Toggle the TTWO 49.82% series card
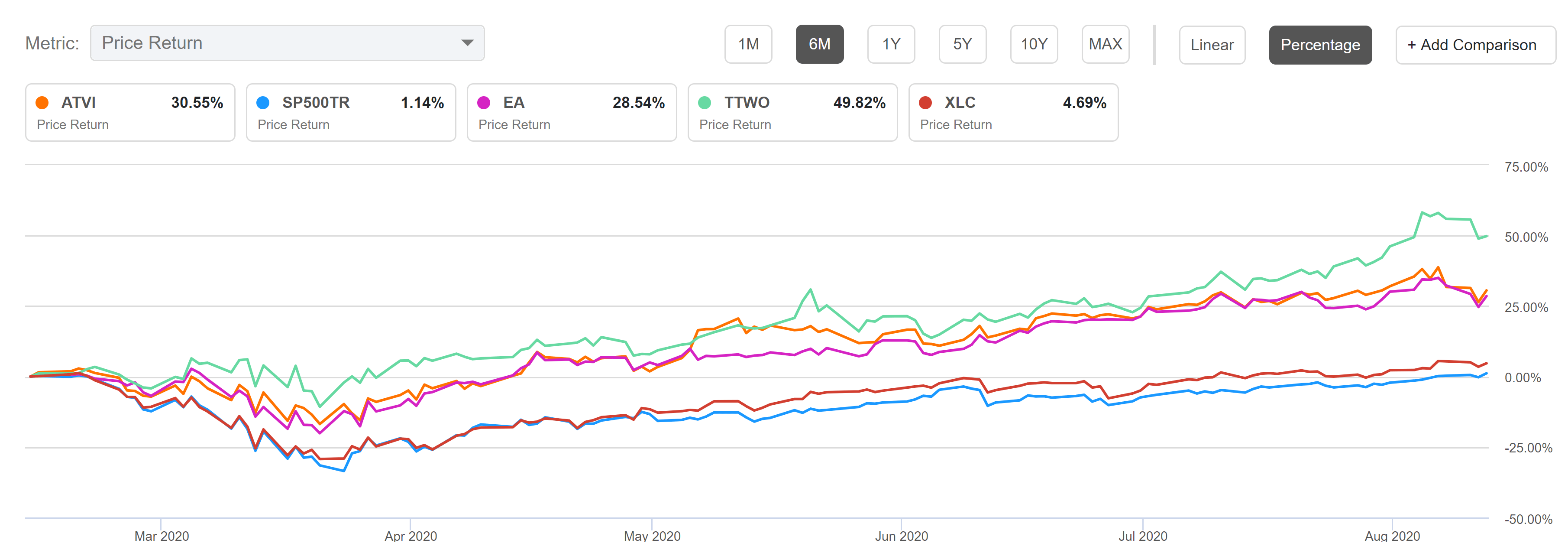1568x556 pixels. point(792,113)
